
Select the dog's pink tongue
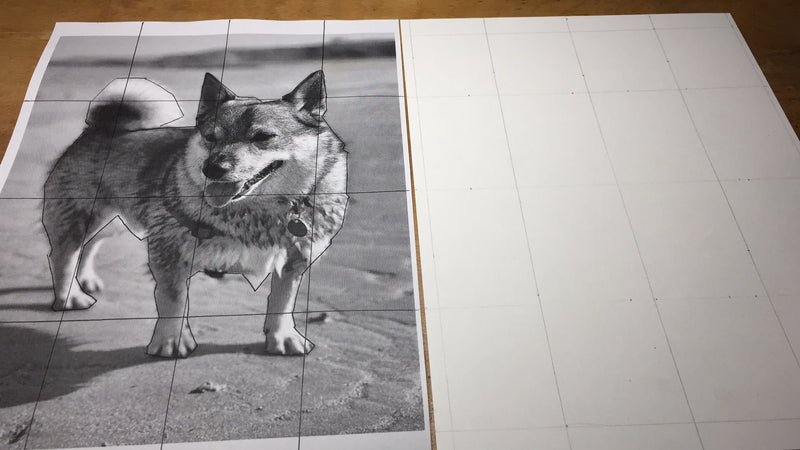tap(222, 193)
